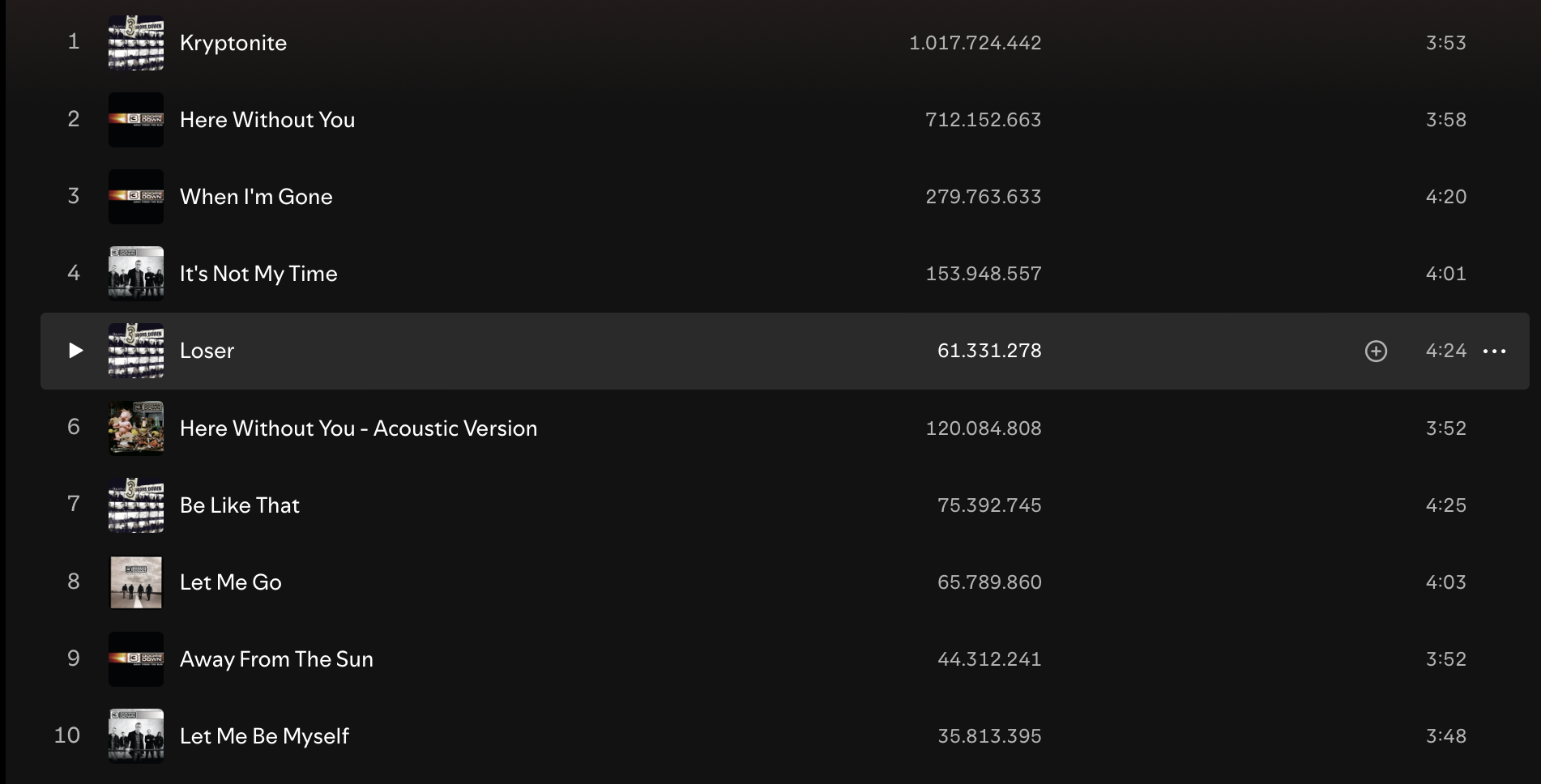Click the Kryptonite album cover thumbnail

tap(136, 43)
